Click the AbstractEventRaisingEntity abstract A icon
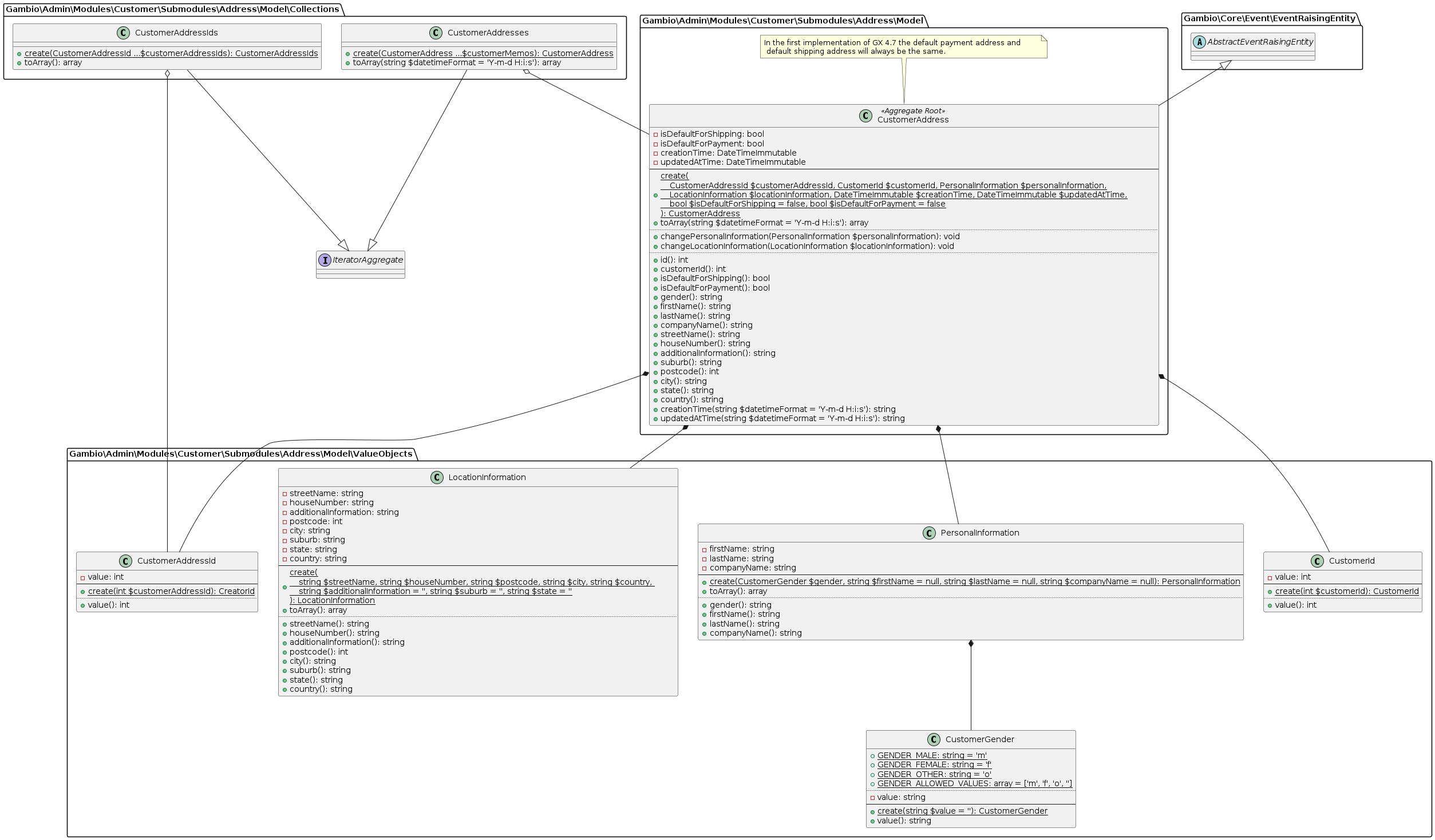Screen dimensions: 1435x840 coord(1199,42)
